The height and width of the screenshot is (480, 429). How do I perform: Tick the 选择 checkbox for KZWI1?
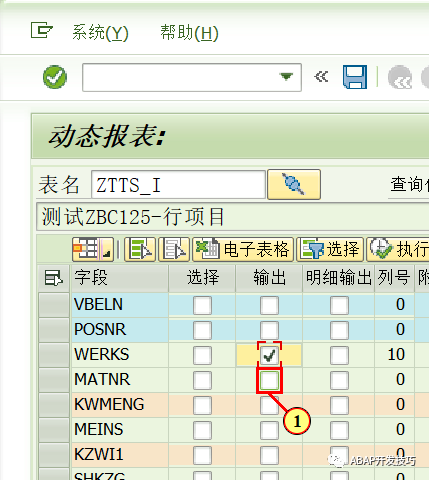pyautogui.click(x=202, y=455)
